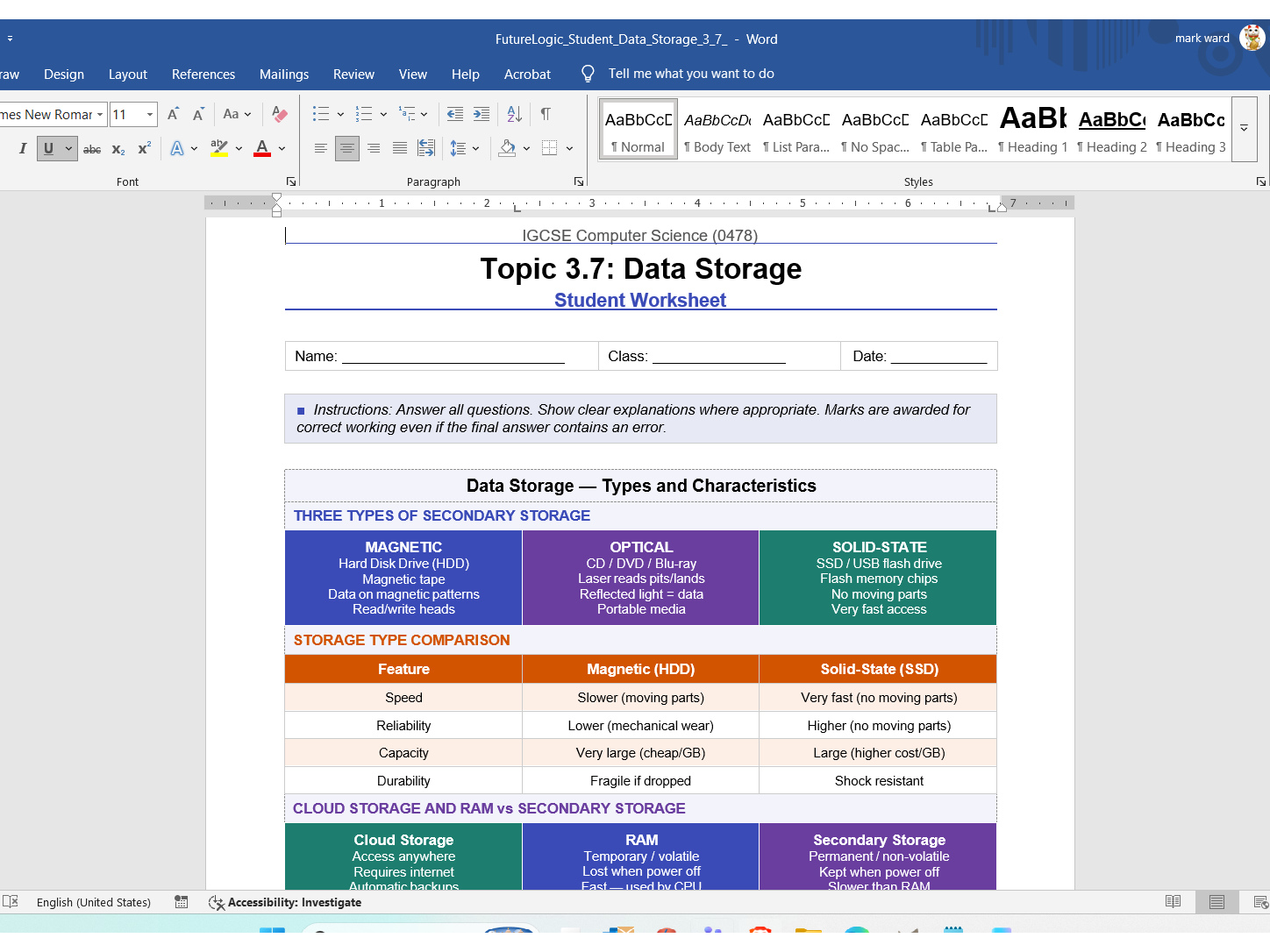Click the spelling check icon in status bar
Viewport: 1270px width, 952px height.
tap(11, 901)
